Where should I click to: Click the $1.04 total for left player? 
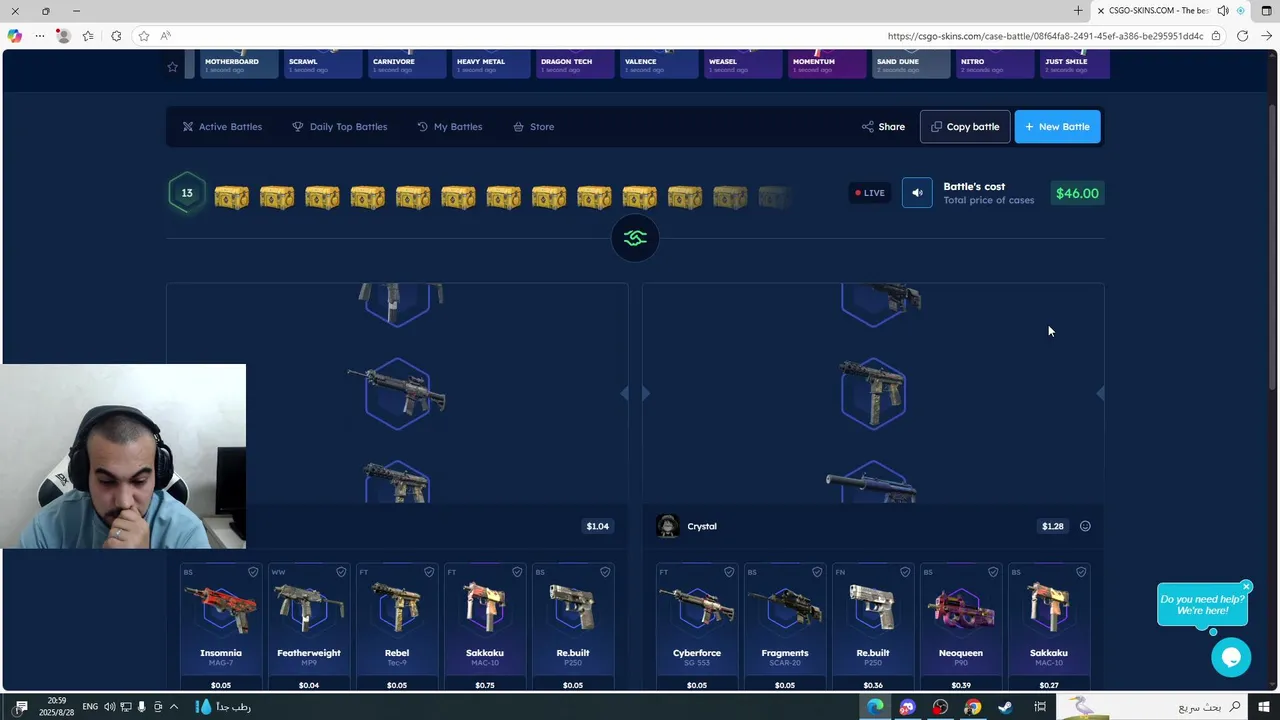point(598,526)
